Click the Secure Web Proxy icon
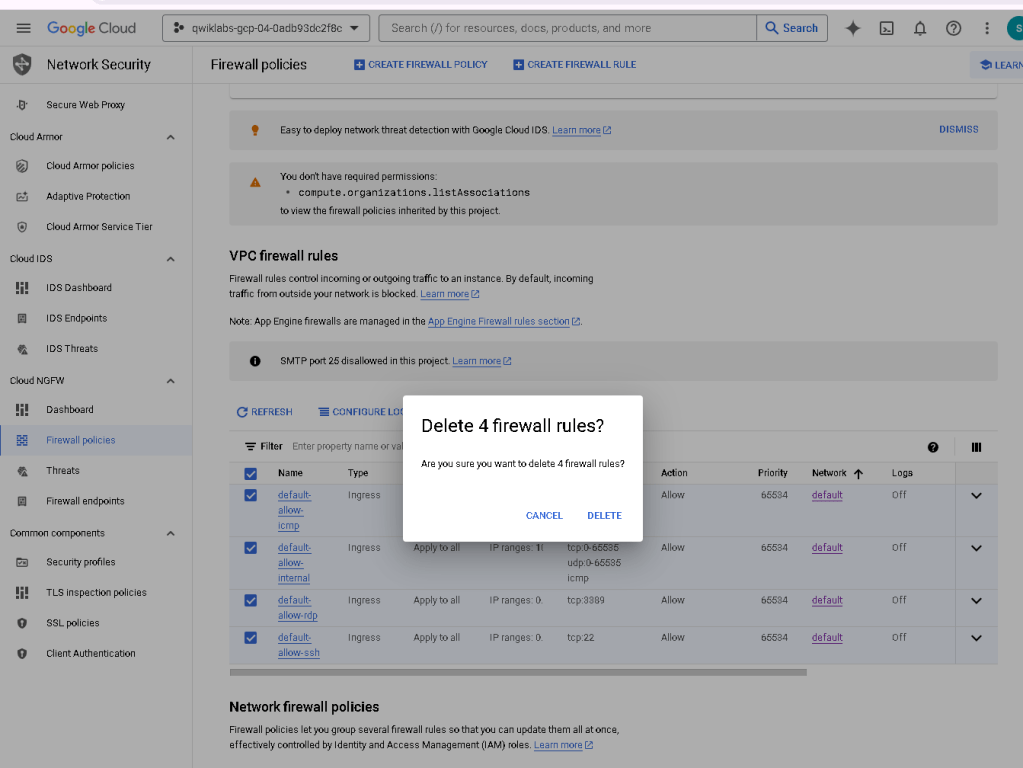 tap(22, 104)
